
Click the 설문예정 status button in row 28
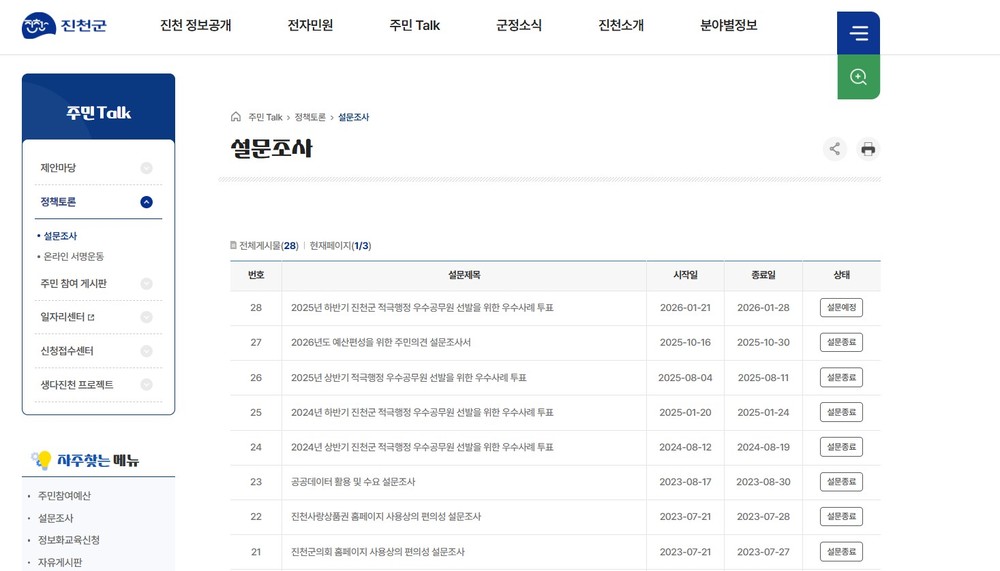[x=841, y=308]
